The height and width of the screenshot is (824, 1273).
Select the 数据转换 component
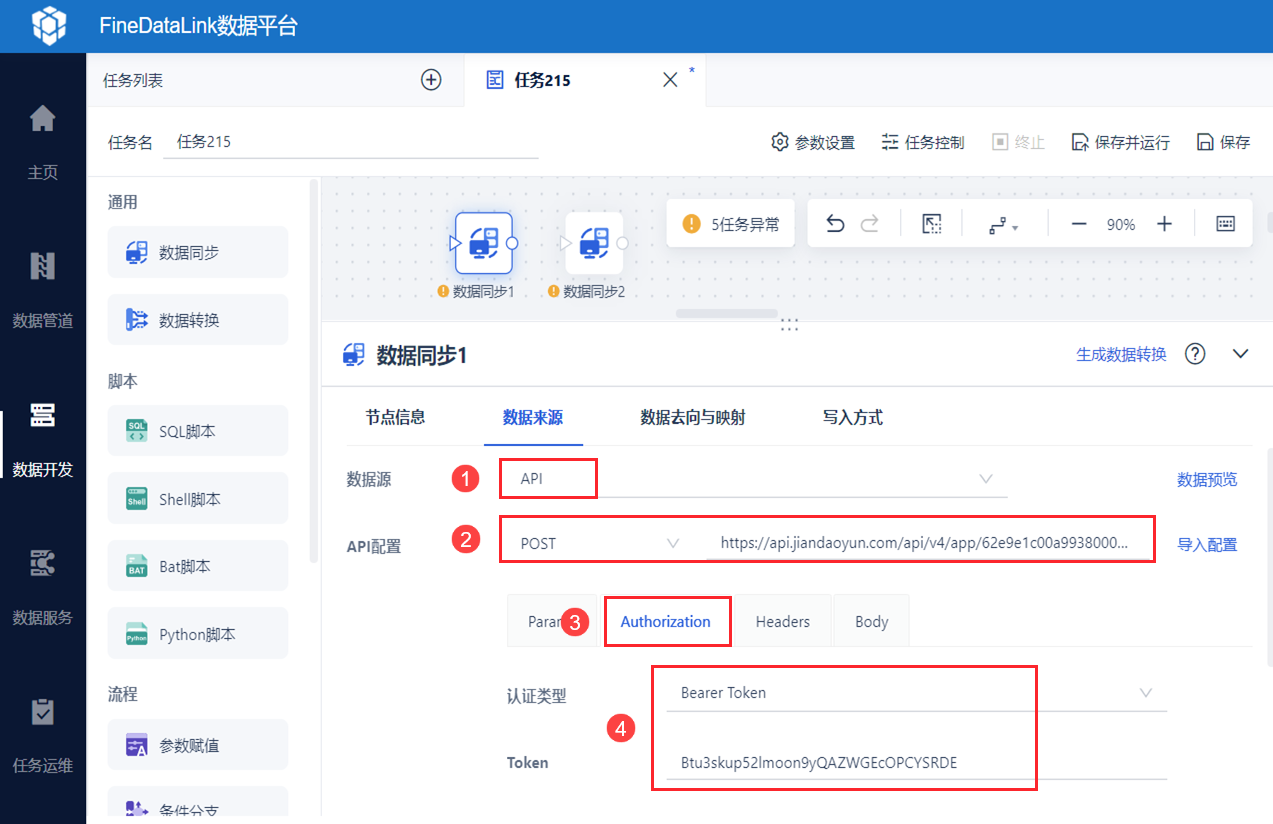pos(198,319)
